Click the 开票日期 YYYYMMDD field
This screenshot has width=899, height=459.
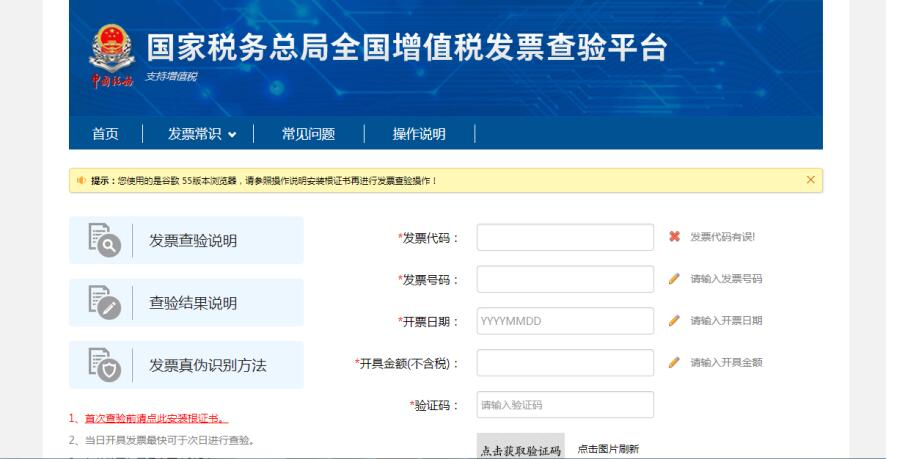coord(565,321)
